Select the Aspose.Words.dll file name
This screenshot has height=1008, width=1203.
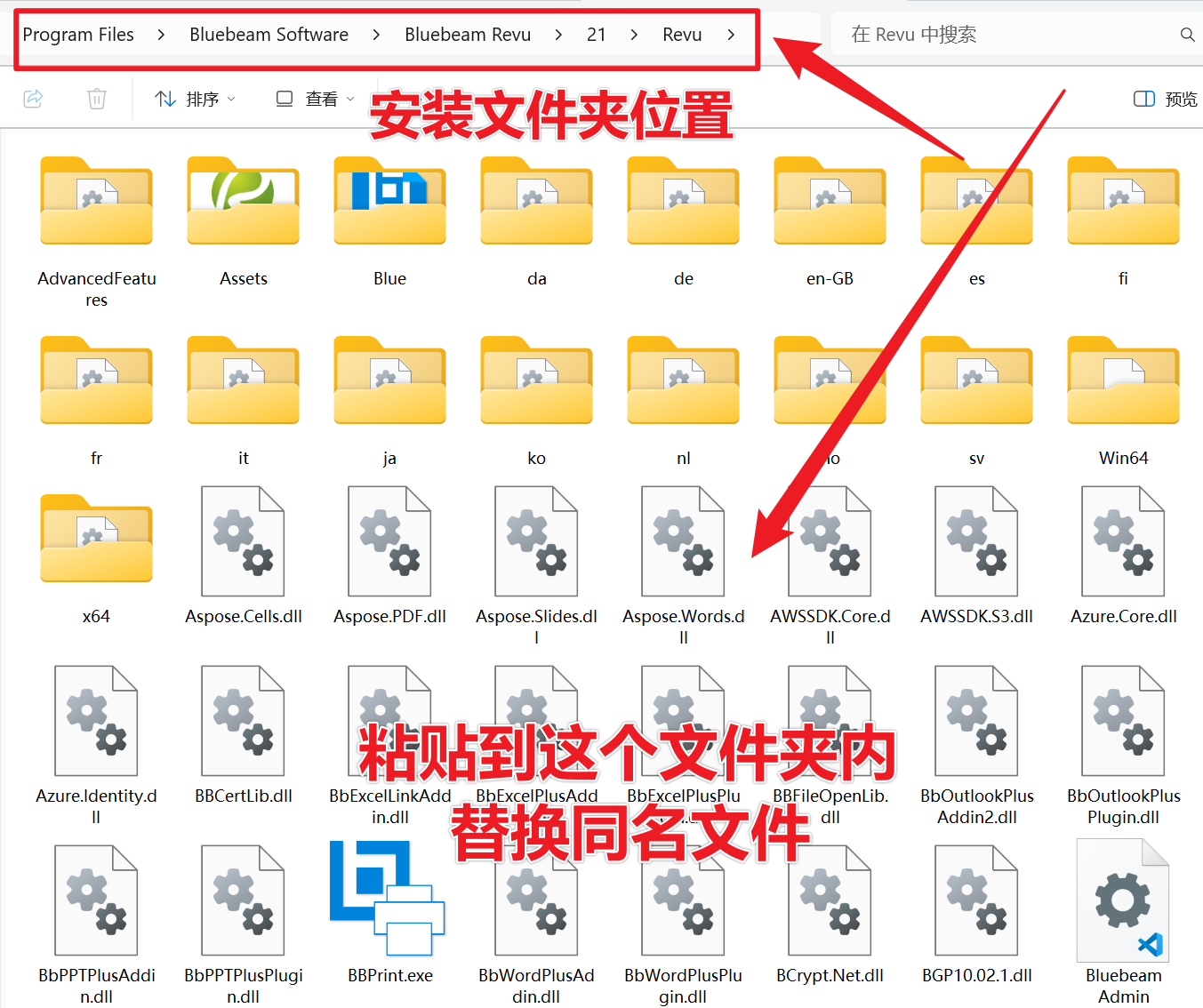[683, 627]
